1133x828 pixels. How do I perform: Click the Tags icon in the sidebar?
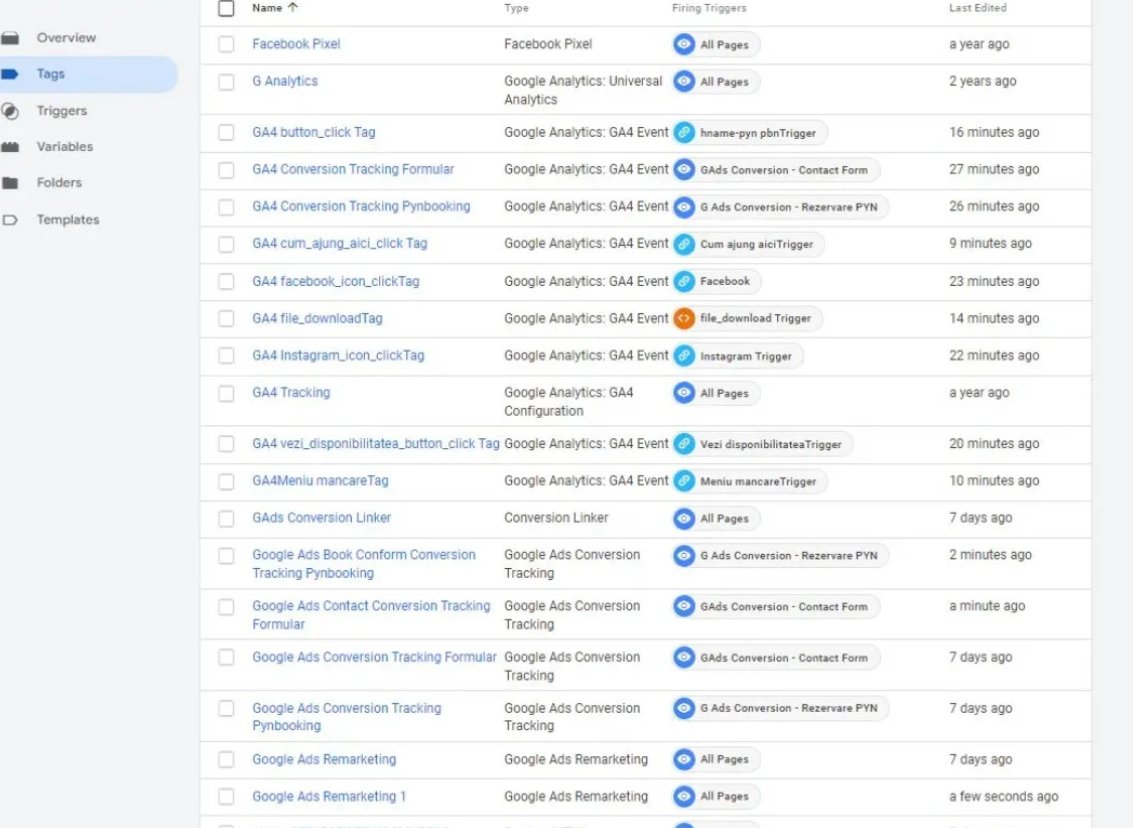pos(10,74)
